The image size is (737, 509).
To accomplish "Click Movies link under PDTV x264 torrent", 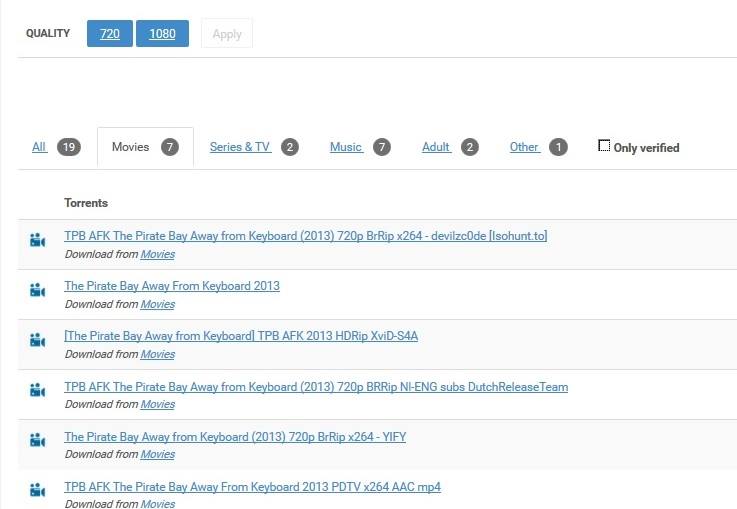I will pyautogui.click(x=157, y=504).
